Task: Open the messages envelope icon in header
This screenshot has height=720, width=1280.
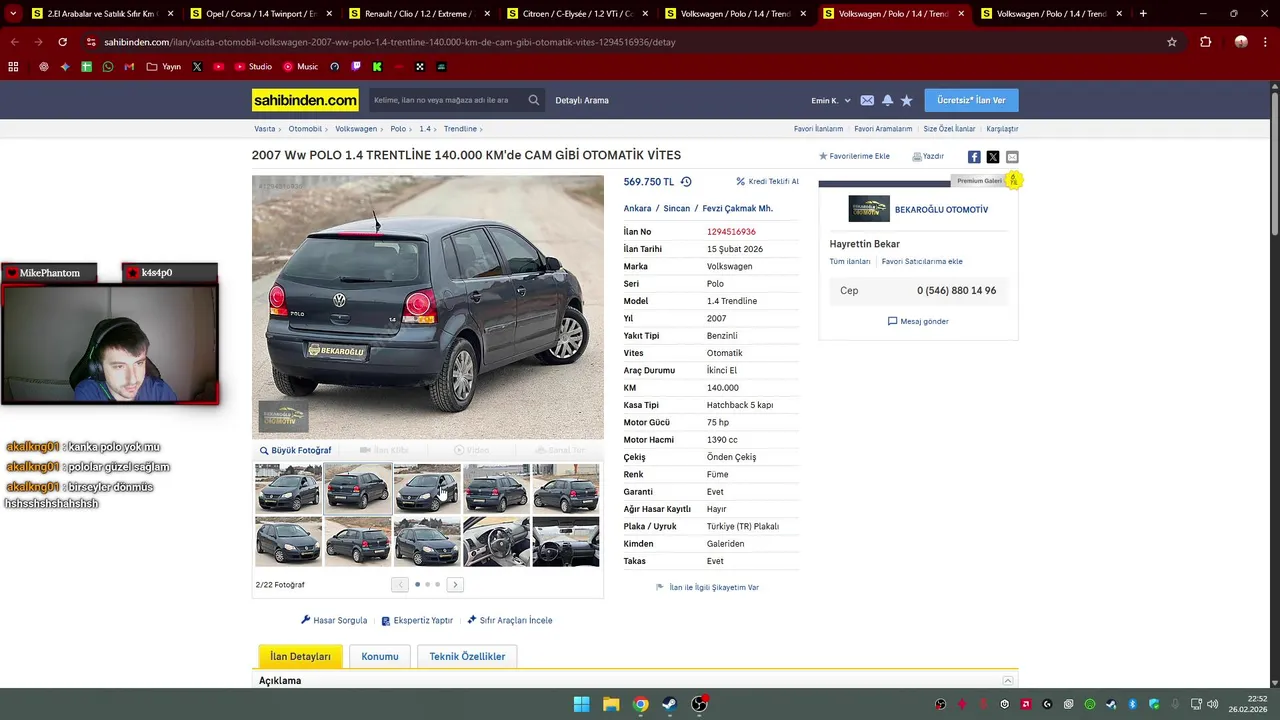Action: (867, 100)
